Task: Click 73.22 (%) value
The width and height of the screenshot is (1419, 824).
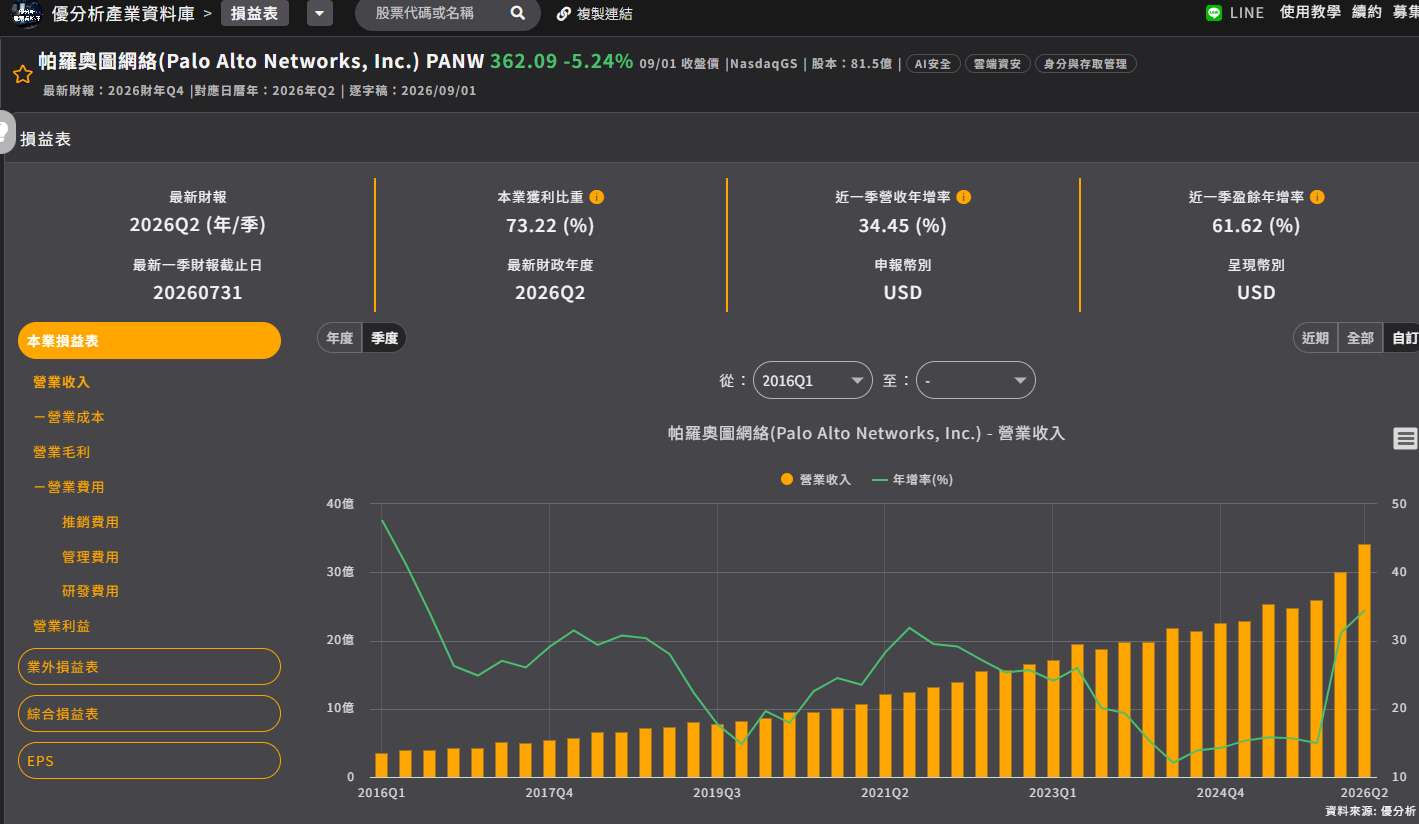Action: click(550, 225)
